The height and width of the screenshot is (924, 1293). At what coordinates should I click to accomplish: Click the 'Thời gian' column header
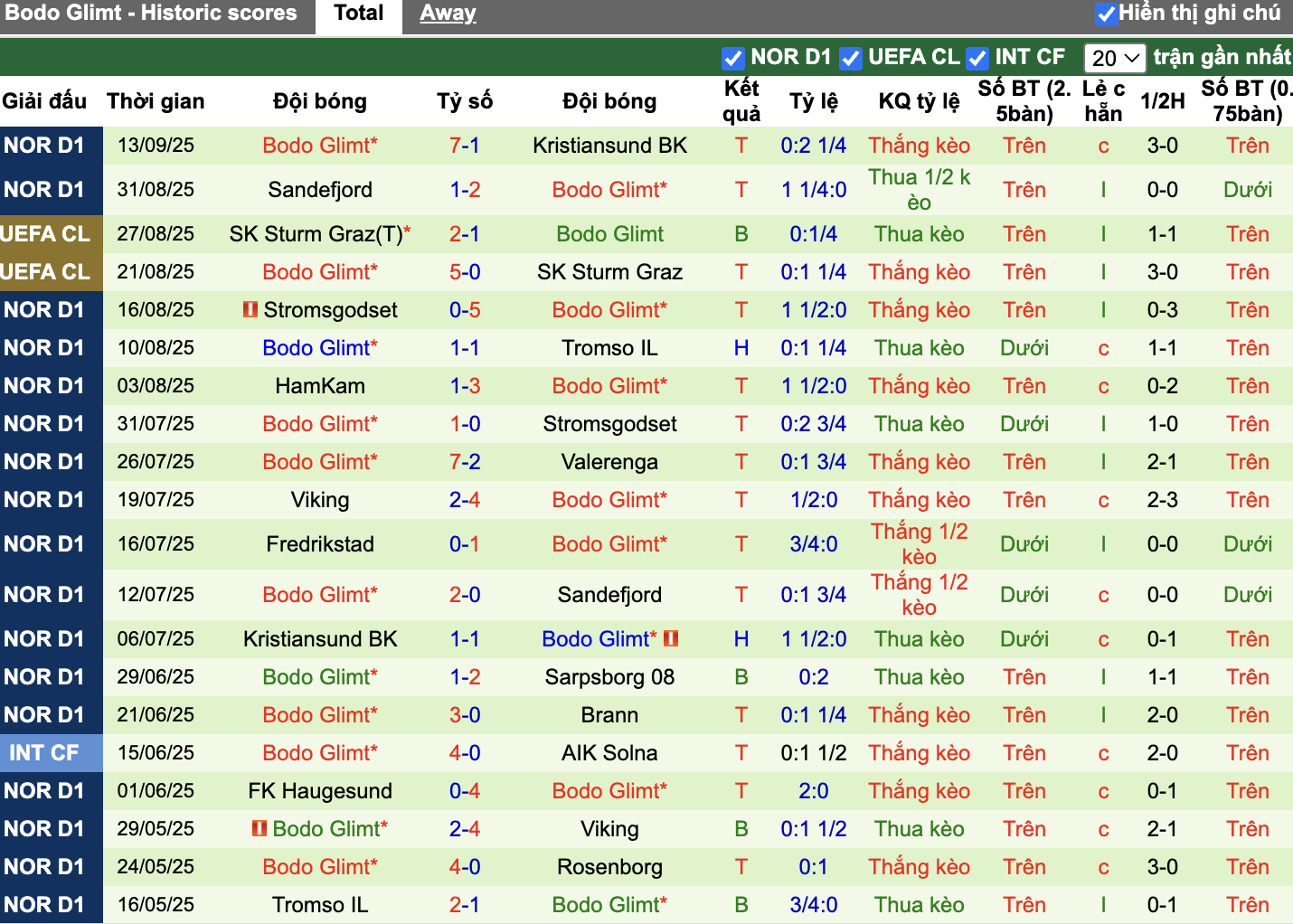pos(156,101)
